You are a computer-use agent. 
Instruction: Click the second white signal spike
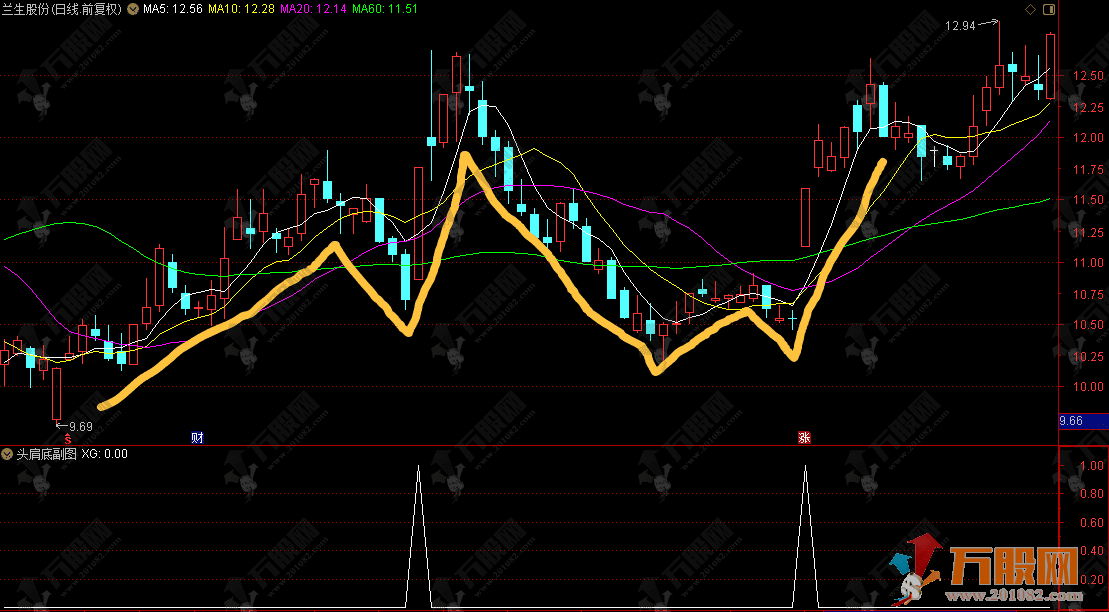tap(805, 530)
